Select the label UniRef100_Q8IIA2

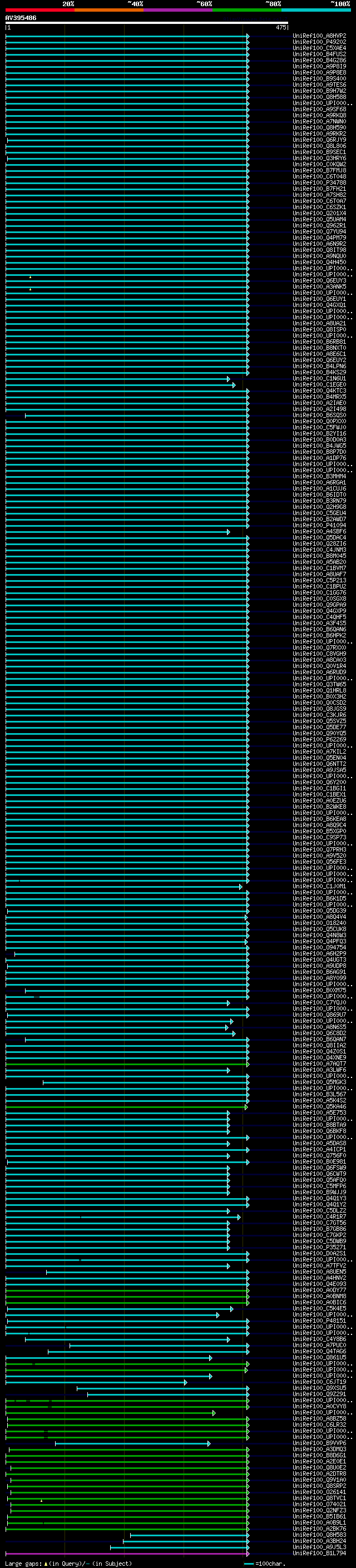tap(319, 1045)
